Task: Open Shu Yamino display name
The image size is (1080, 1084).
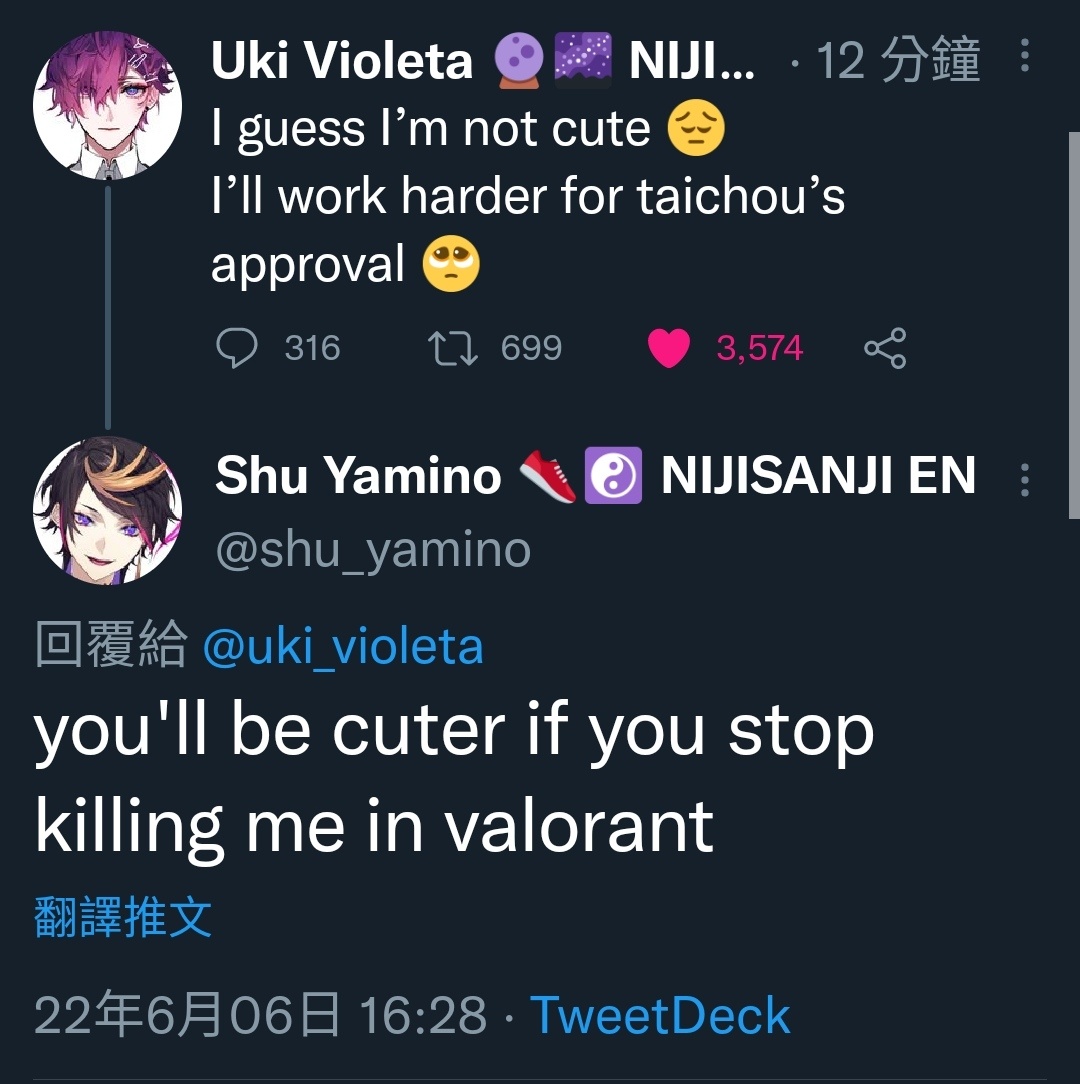Action: 358,476
